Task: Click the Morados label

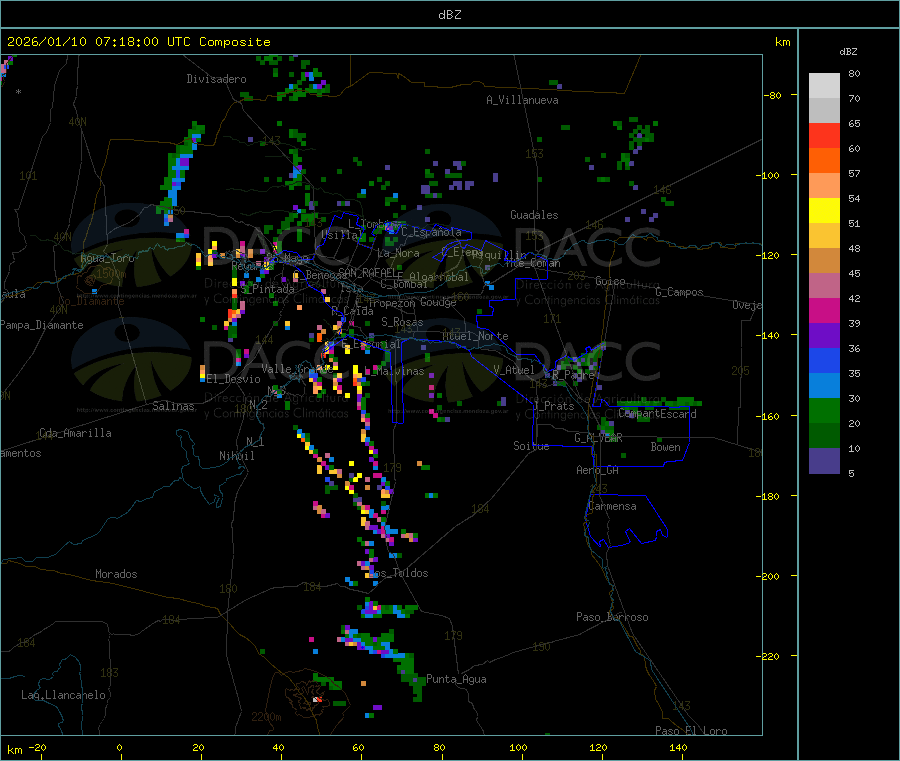Action: tap(116, 574)
